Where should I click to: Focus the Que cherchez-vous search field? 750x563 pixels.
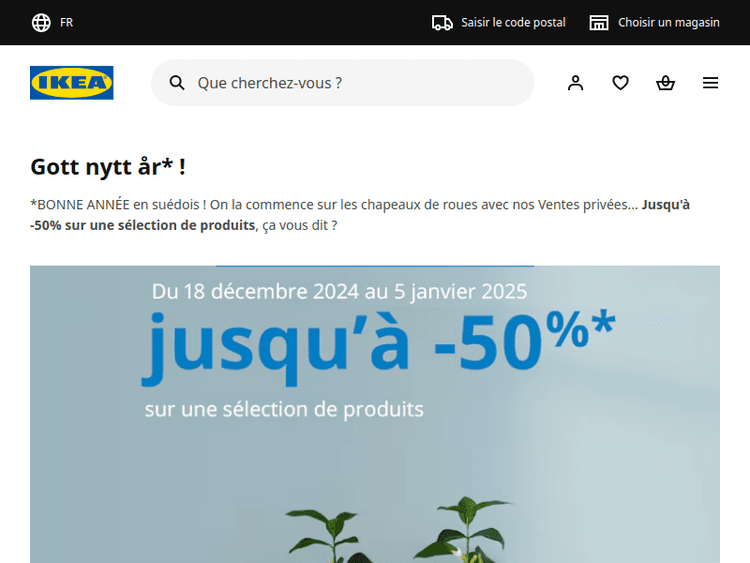(x=342, y=83)
